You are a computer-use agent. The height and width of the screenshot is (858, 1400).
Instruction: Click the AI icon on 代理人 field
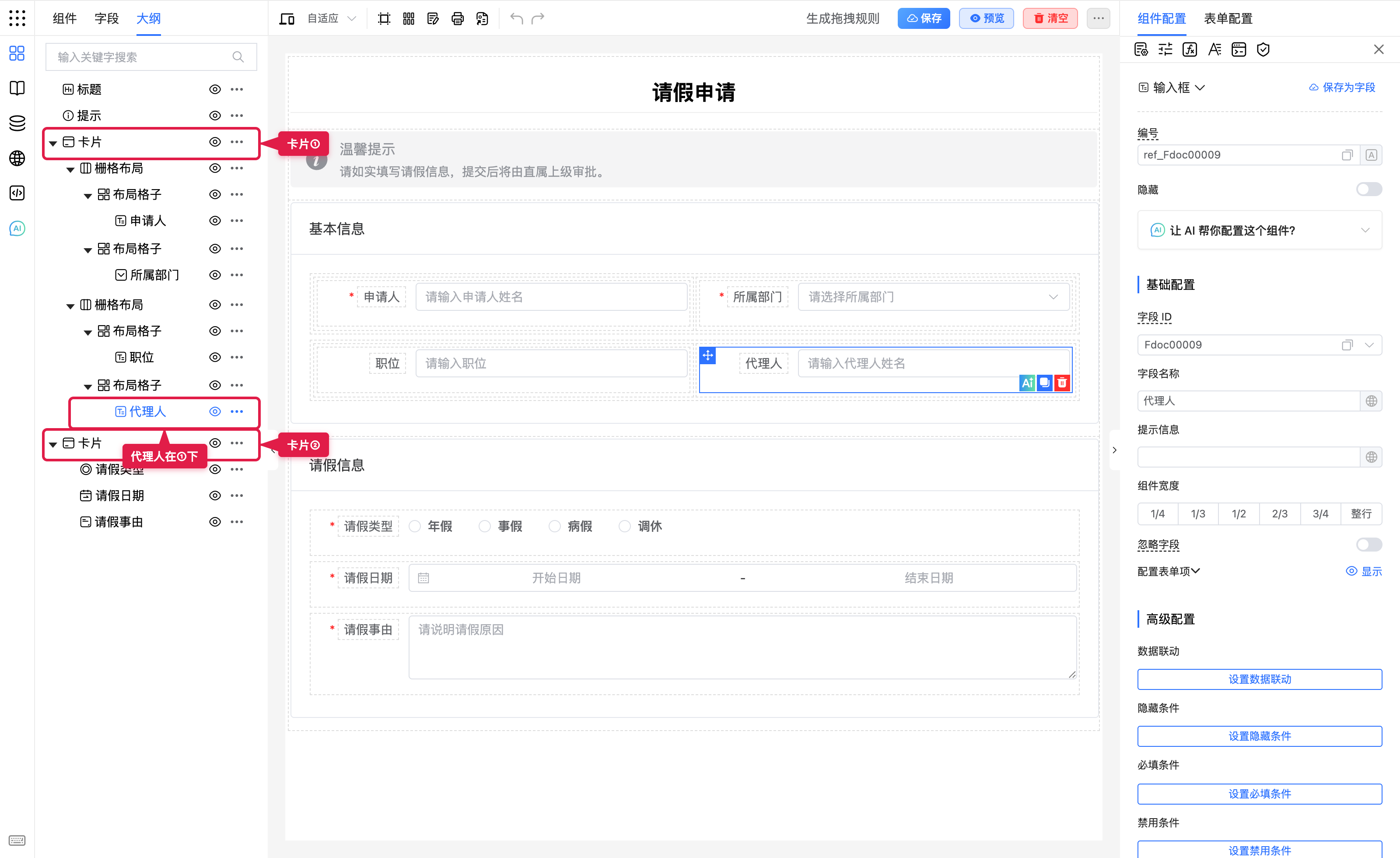[x=1027, y=383]
